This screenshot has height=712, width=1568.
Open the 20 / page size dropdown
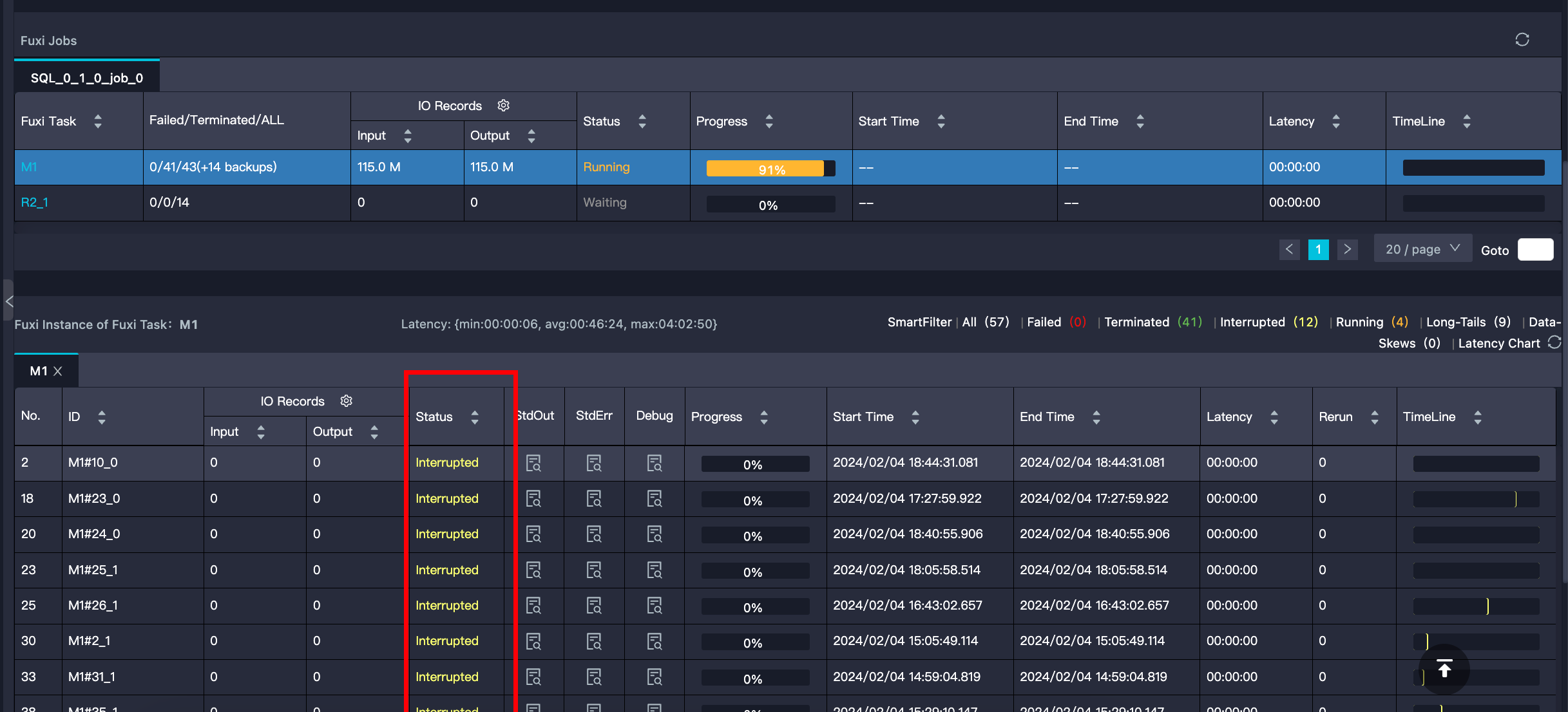click(x=1422, y=248)
